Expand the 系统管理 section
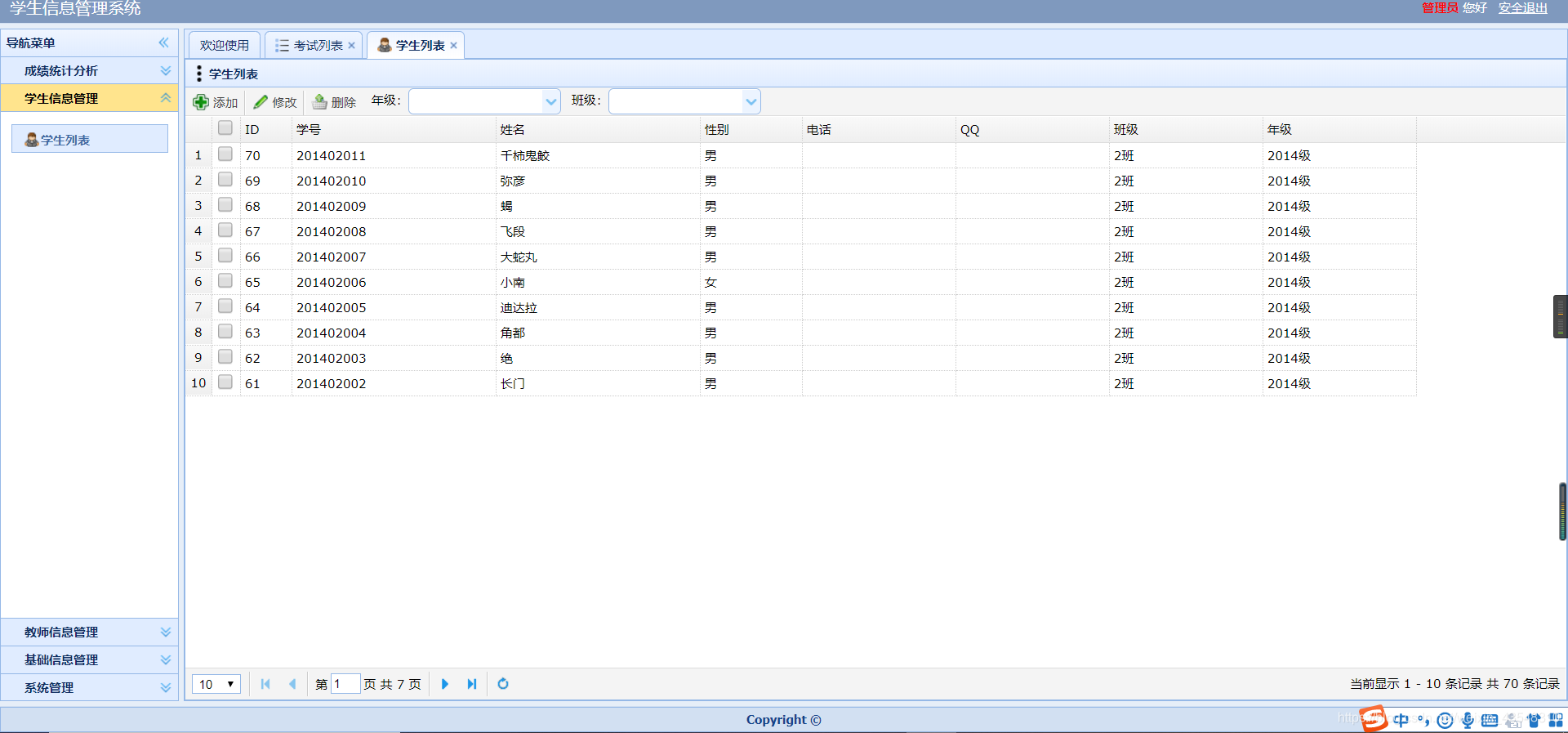Image resolution: width=1568 pixels, height=733 pixels. coord(90,687)
